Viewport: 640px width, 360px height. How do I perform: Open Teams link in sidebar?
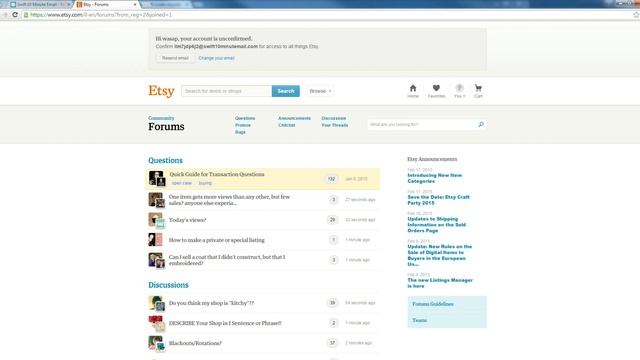point(419,320)
